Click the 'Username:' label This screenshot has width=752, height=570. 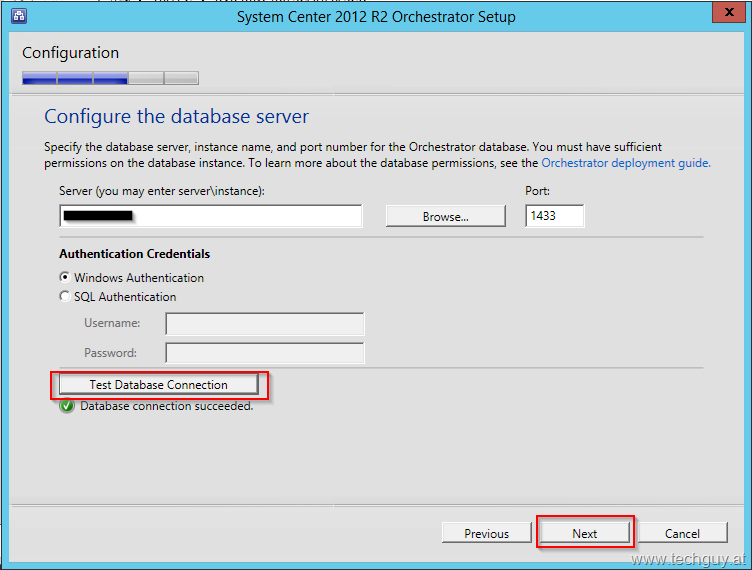pos(112,323)
